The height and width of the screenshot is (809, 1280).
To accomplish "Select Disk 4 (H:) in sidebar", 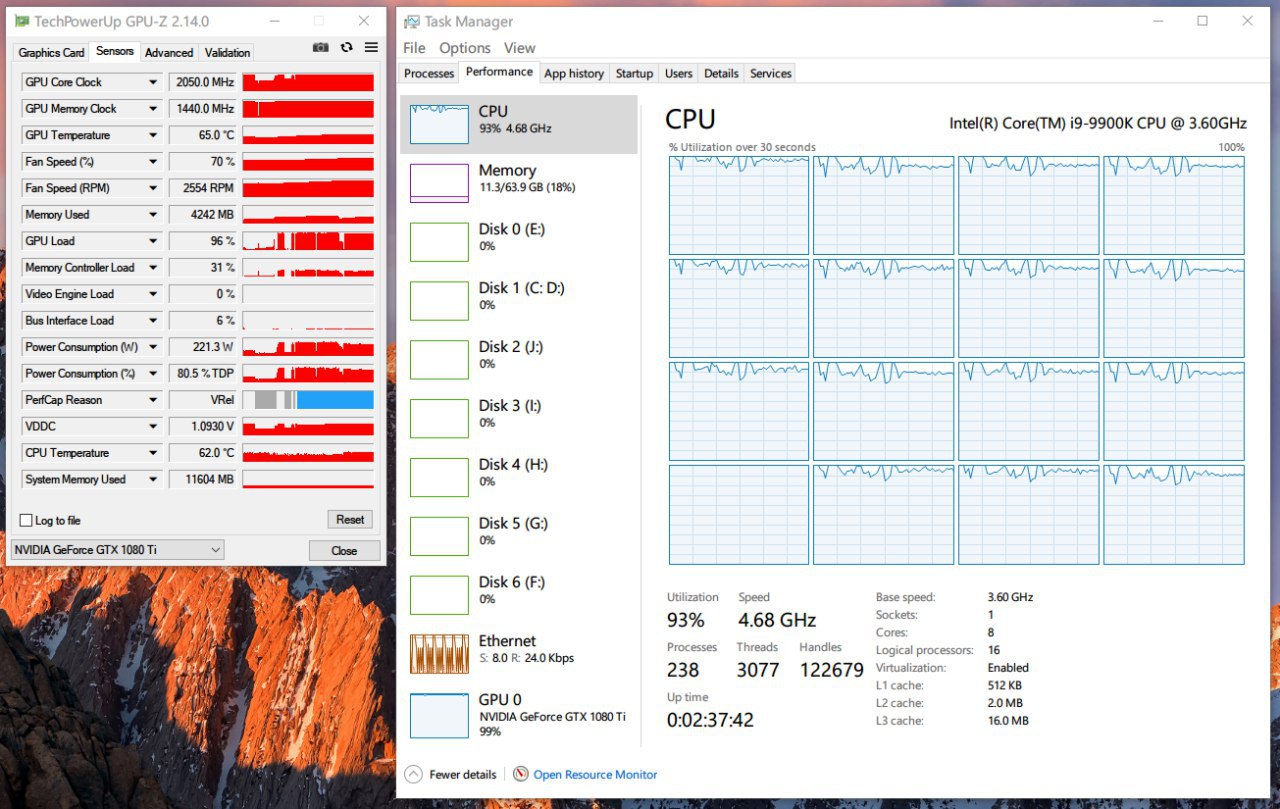I will click(519, 477).
